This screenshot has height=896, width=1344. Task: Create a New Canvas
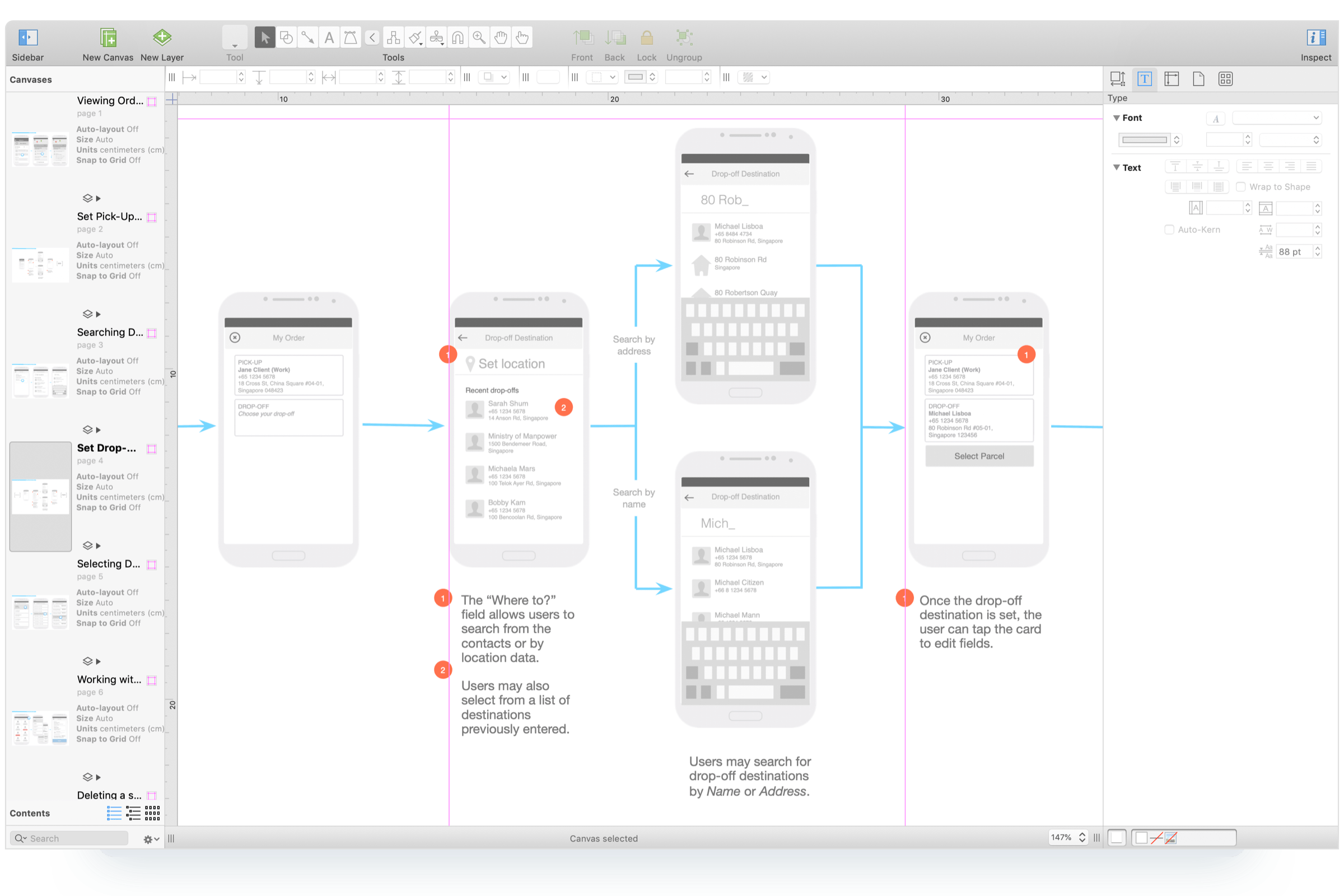pyautogui.click(x=108, y=38)
